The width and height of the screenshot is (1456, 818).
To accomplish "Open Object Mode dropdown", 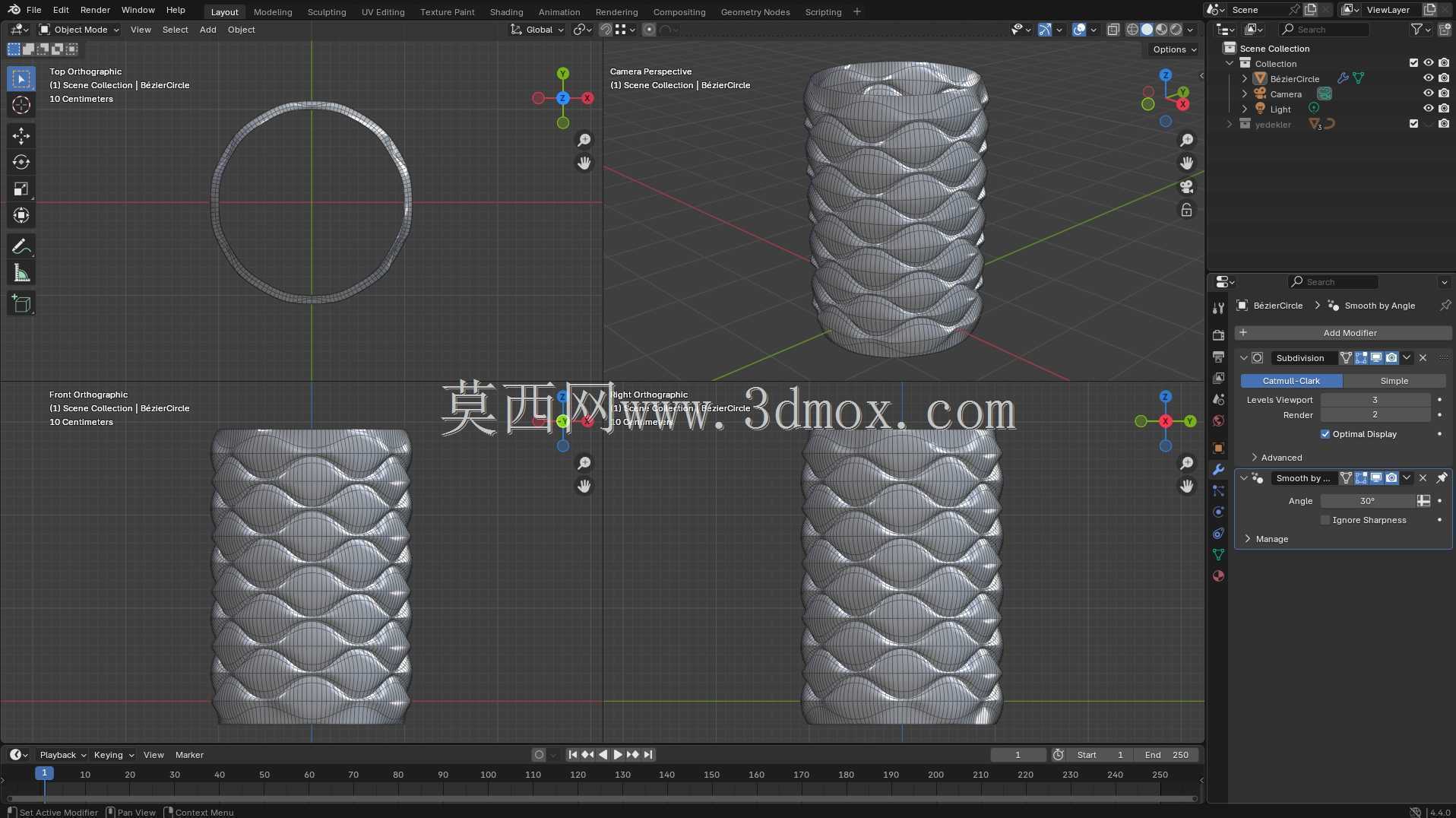I will (x=80, y=30).
